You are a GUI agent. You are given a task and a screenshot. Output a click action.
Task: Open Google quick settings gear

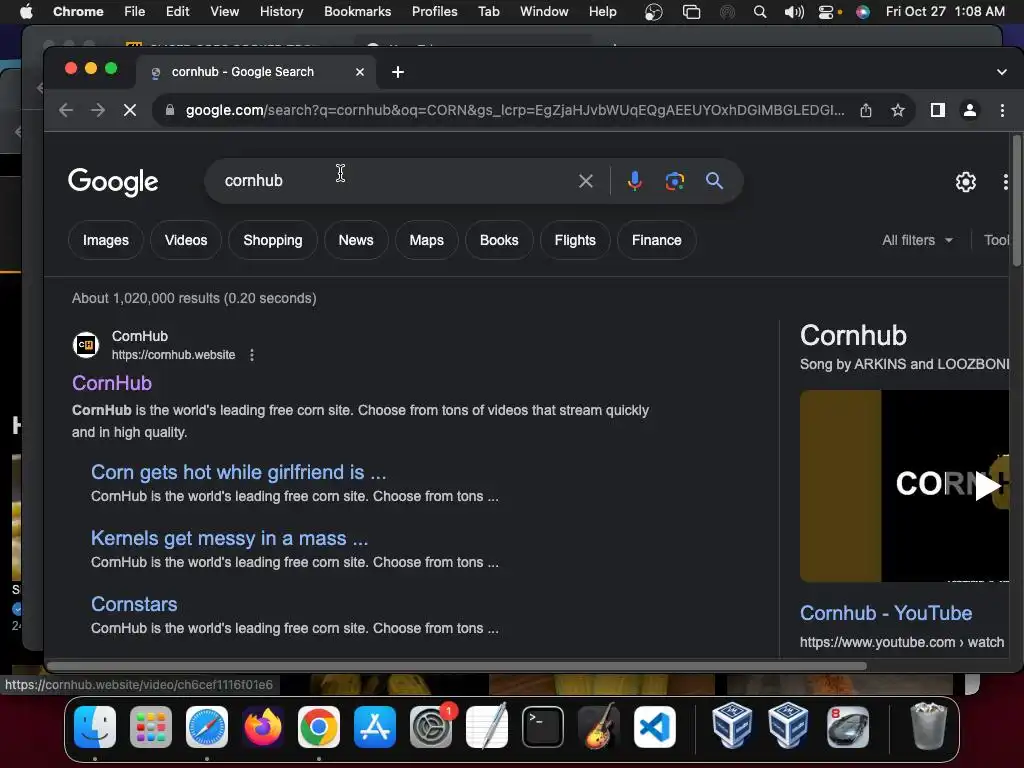coord(966,182)
